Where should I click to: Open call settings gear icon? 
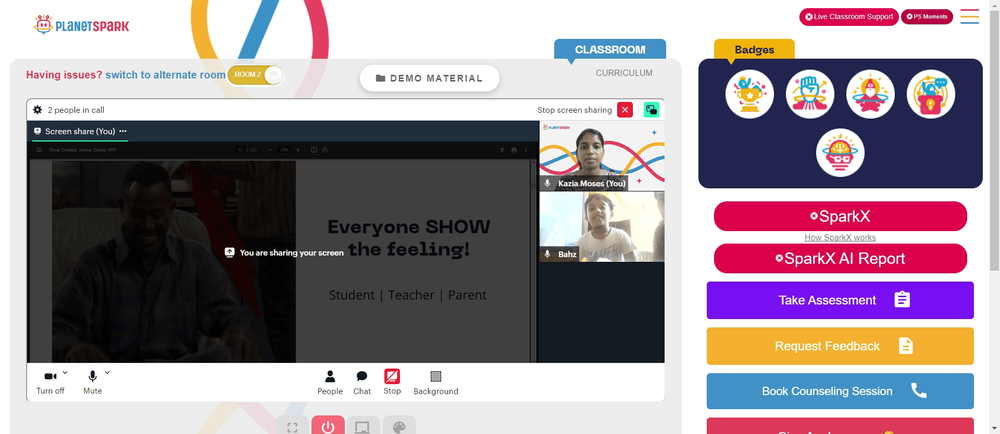click(38, 110)
